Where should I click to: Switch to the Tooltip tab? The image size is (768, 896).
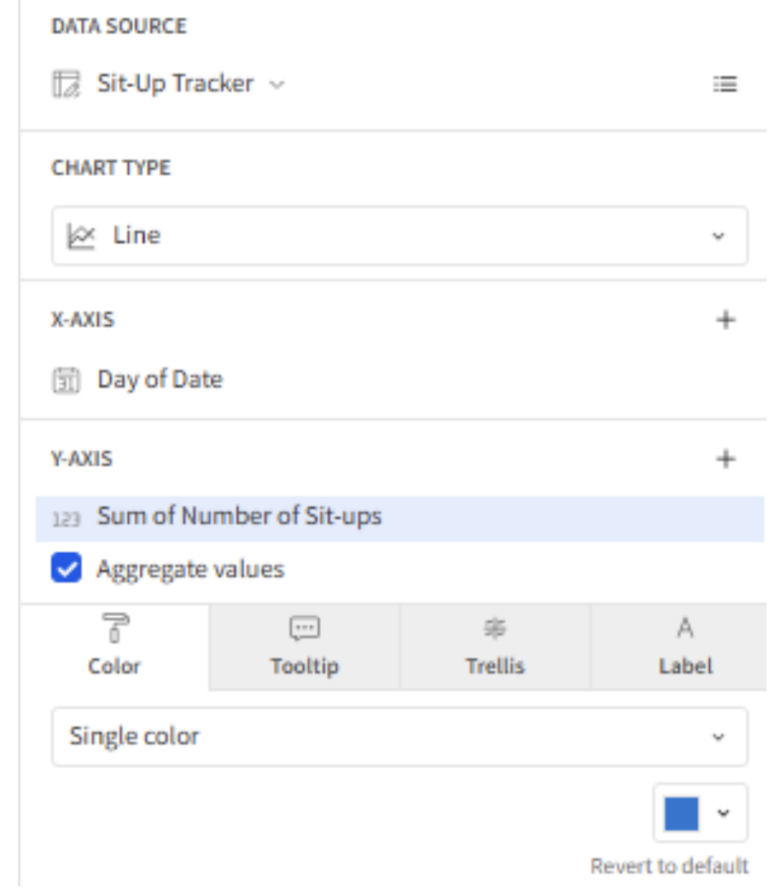[305, 647]
